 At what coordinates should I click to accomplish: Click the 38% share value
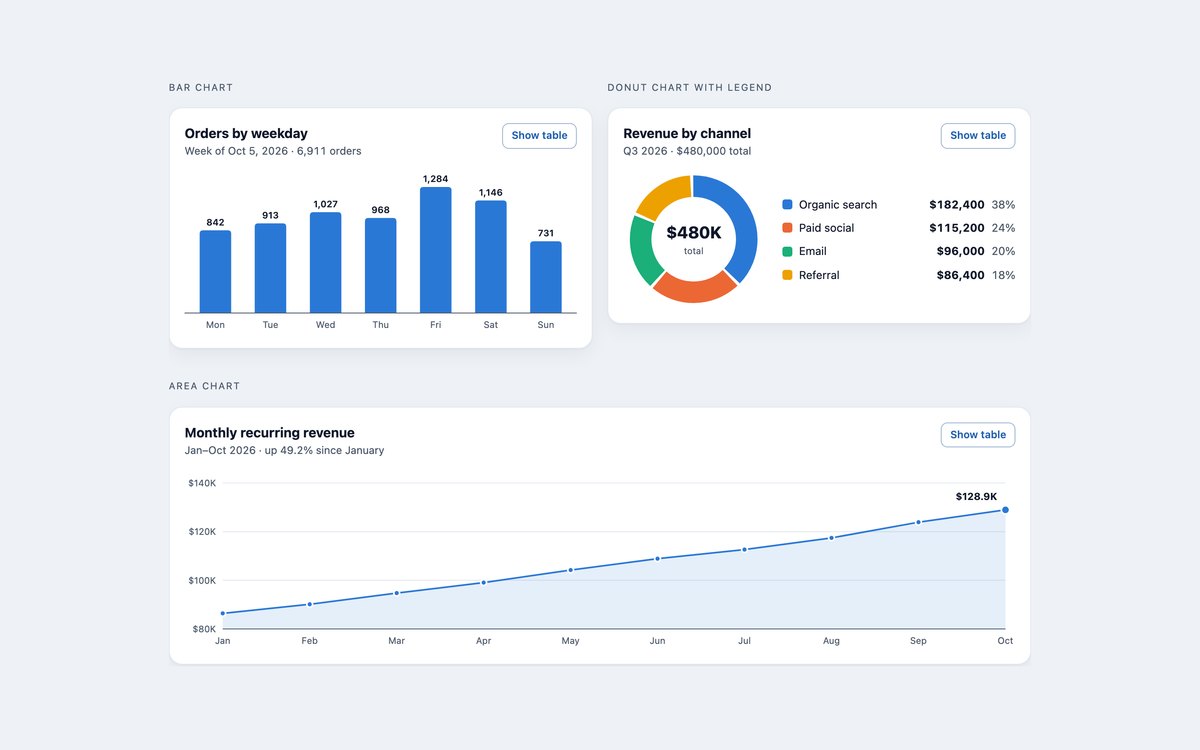(x=1003, y=205)
